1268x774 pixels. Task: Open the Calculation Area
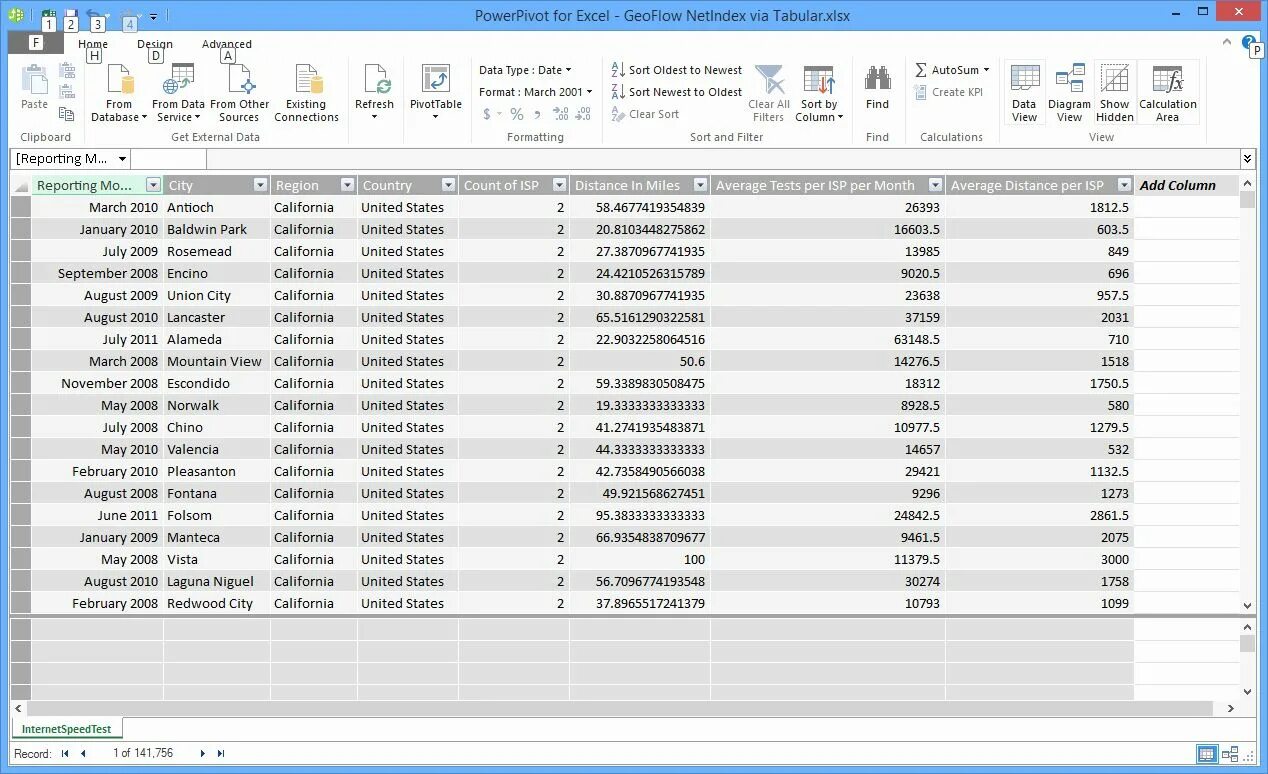click(x=1168, y=90)
